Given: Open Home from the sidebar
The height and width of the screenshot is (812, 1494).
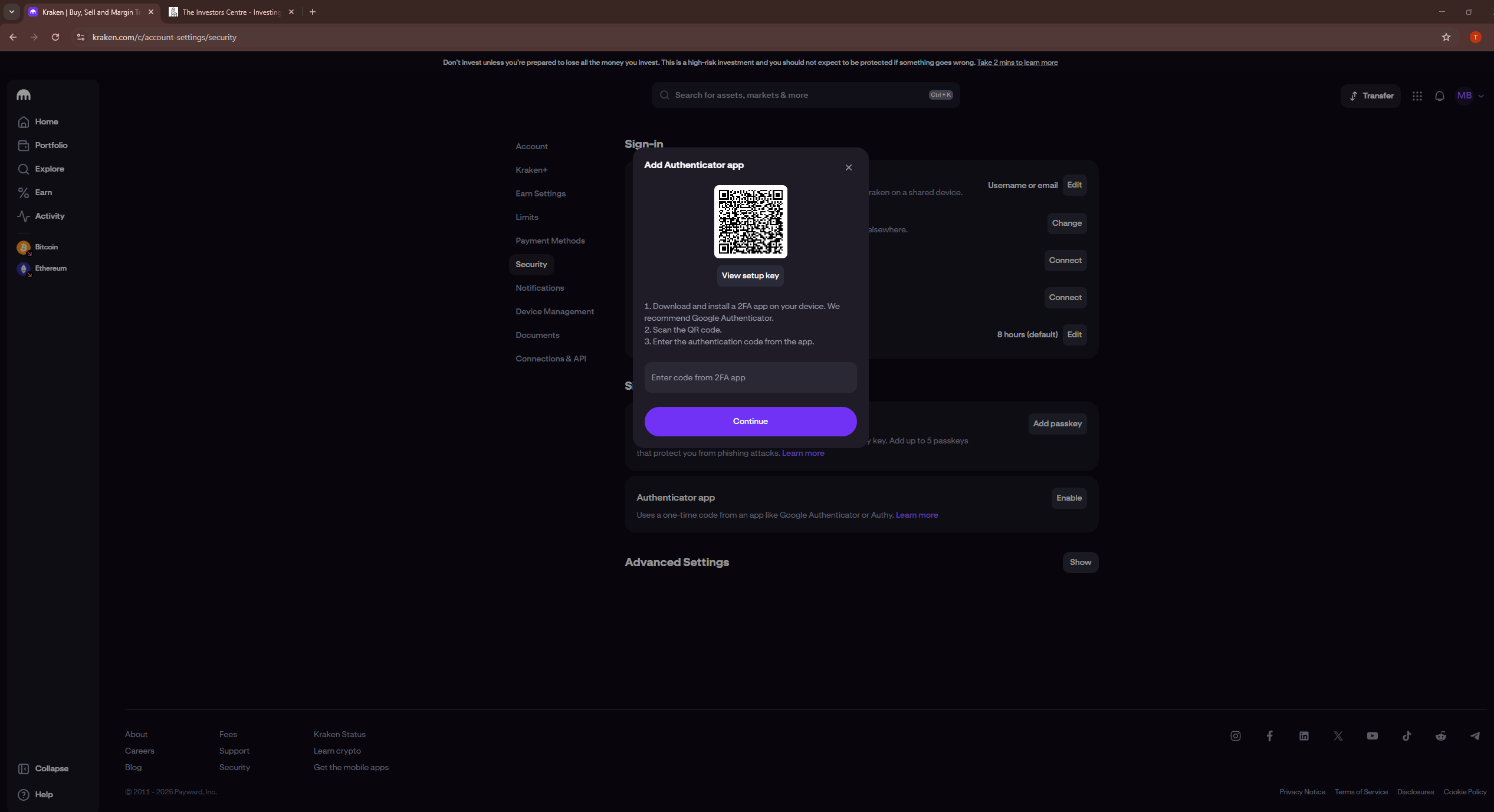Looking at the screenshot, I should coord(38,121).
